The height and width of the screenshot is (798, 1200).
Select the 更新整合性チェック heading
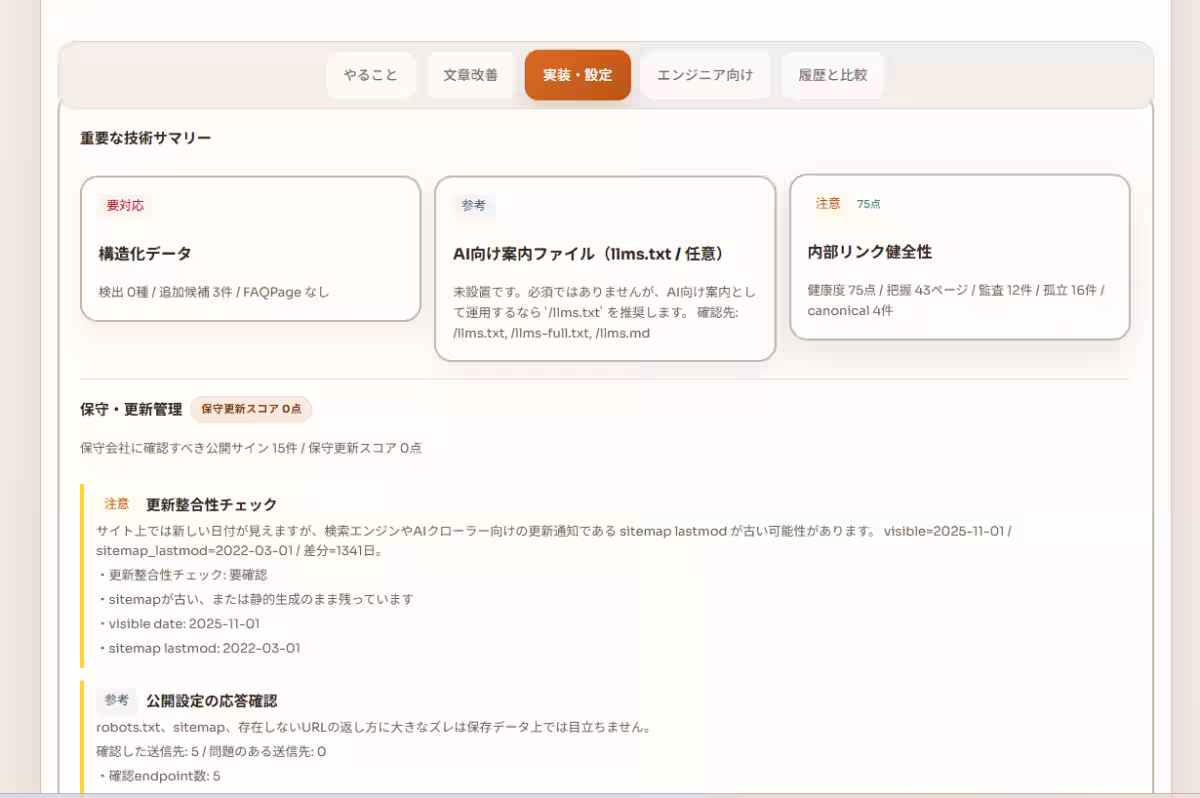(212, 504)
